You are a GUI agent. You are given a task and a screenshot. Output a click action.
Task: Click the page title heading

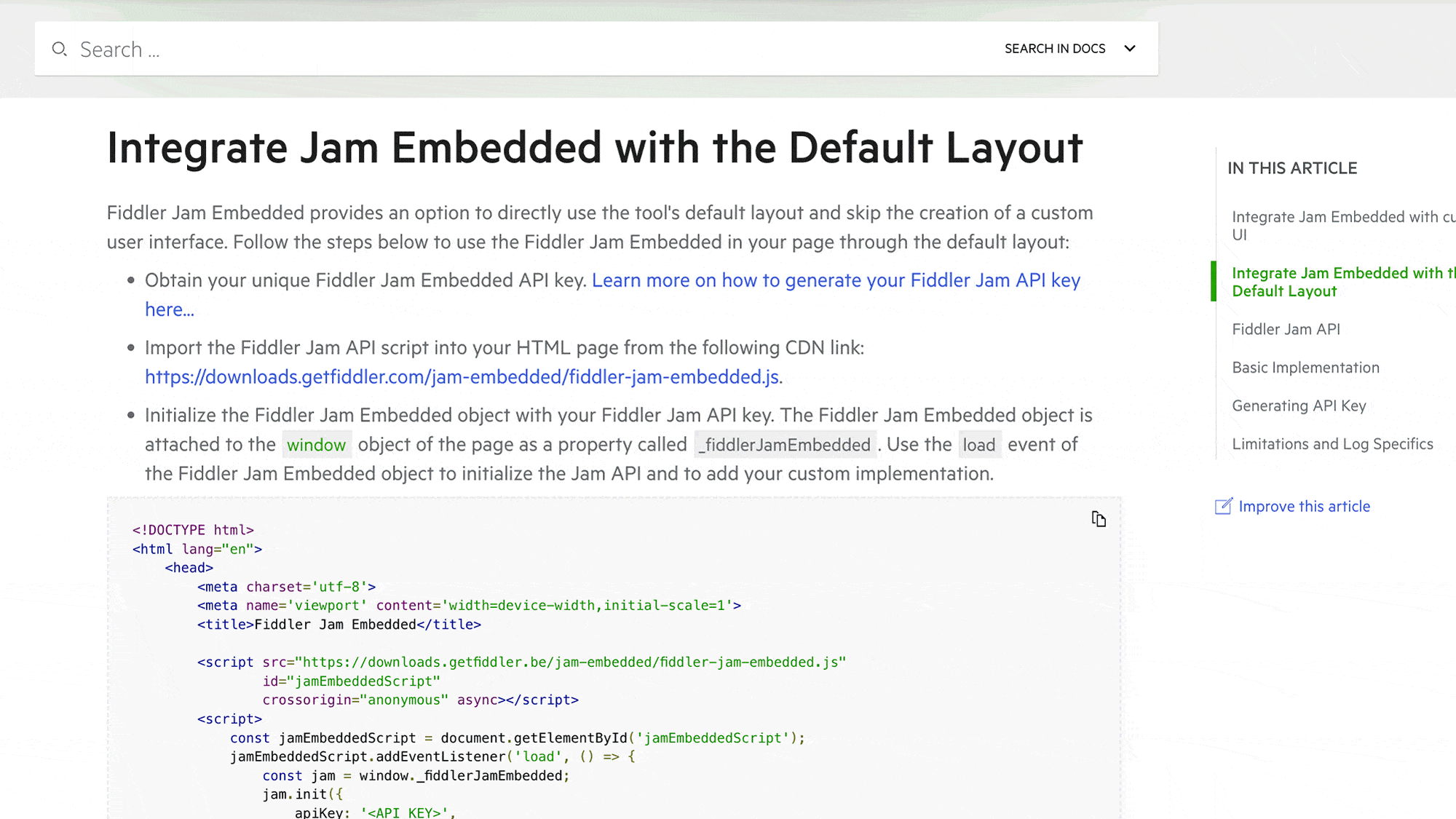(595, 148)
